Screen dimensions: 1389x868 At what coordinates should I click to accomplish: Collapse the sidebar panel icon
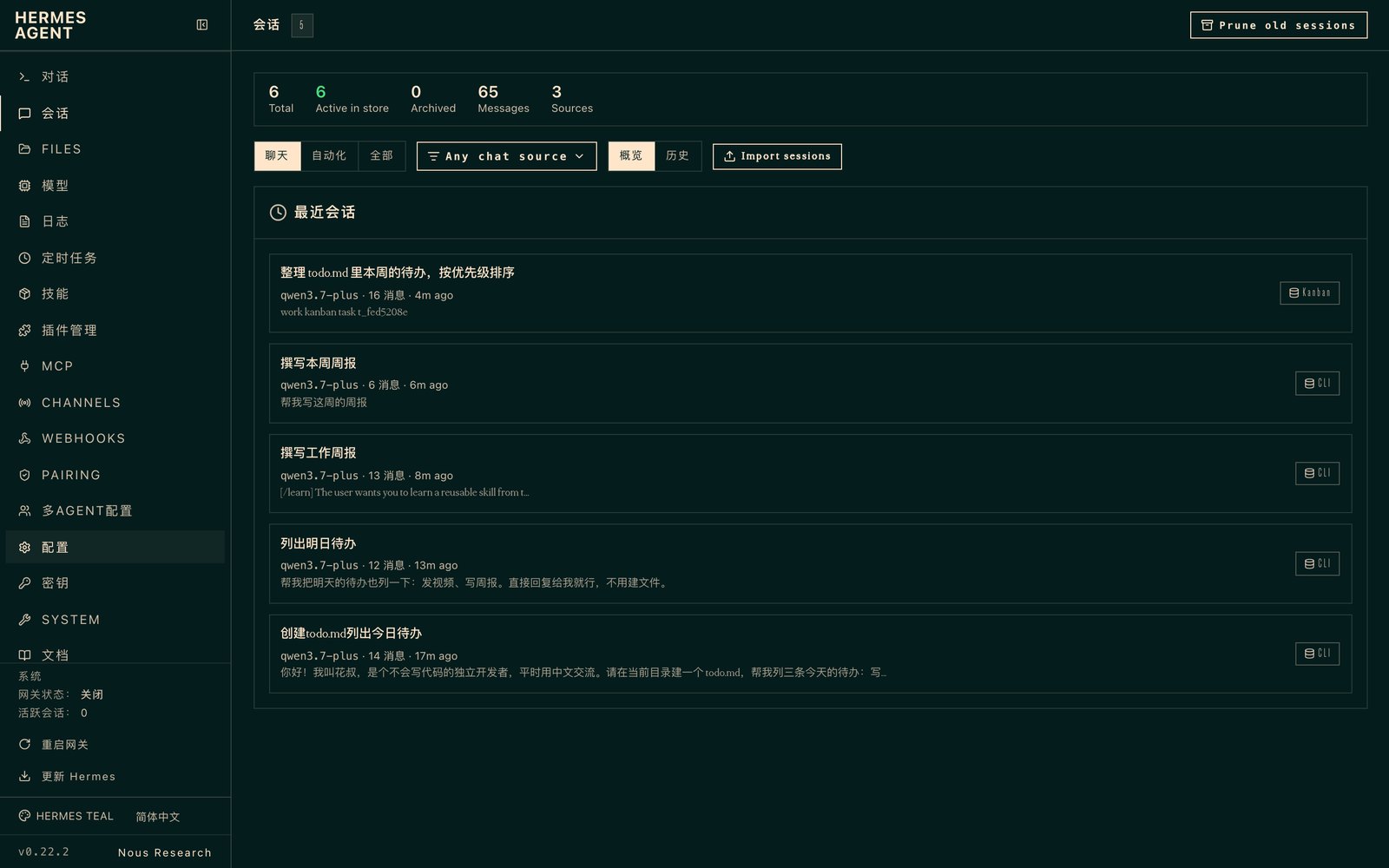click(202, 25)
